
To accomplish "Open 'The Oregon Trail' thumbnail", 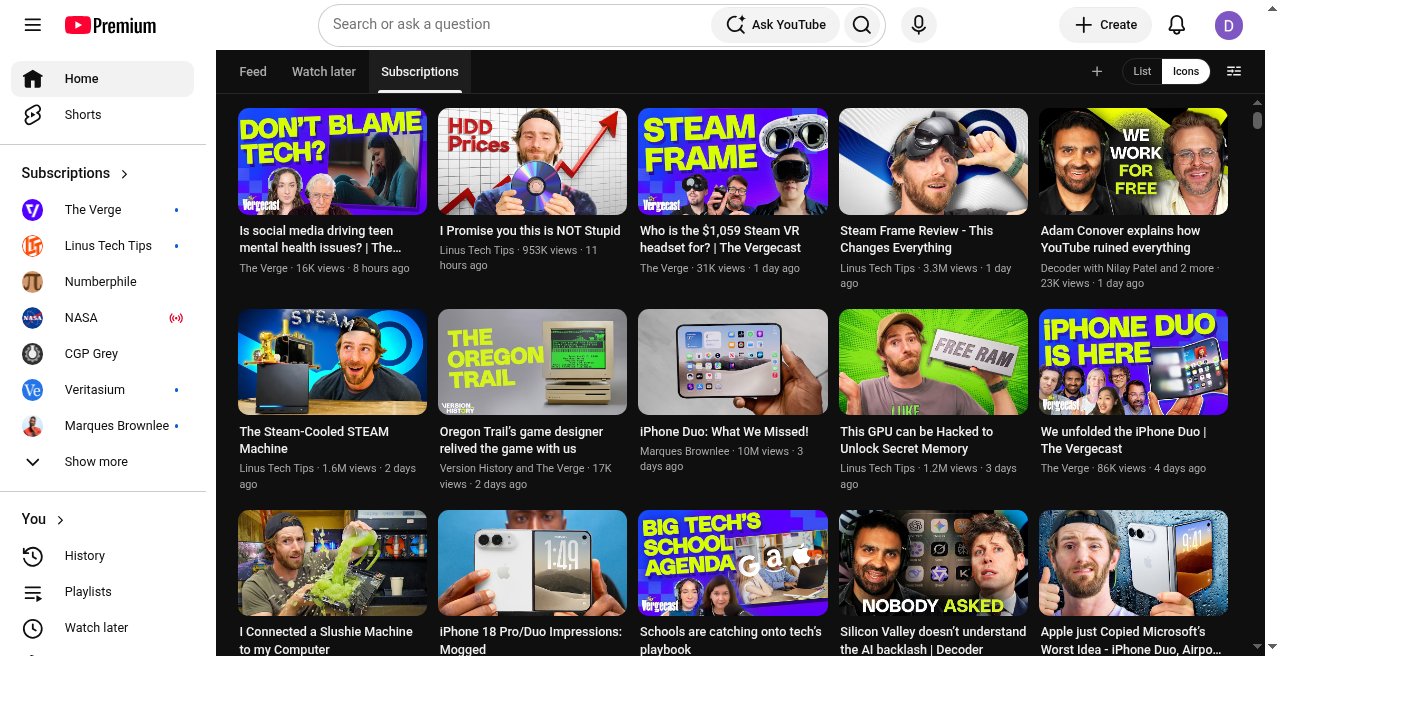I will [532, 362].
